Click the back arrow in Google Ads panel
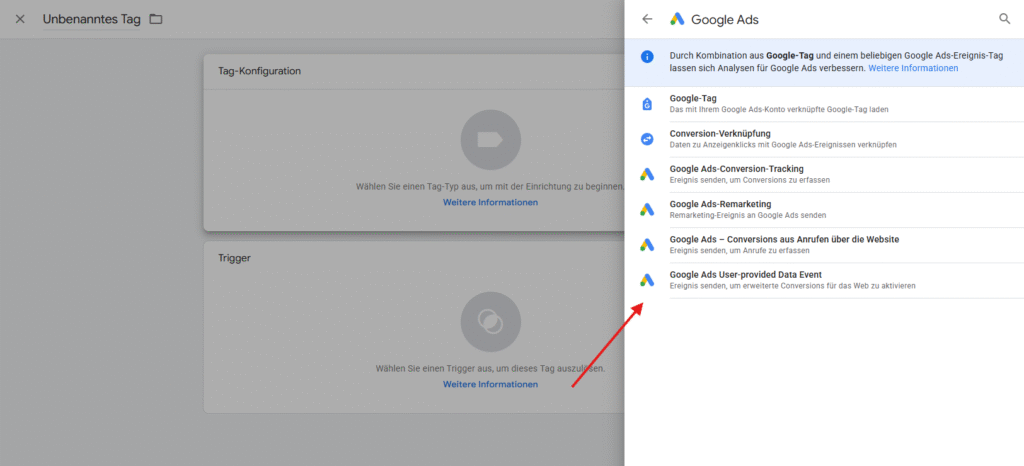The width and height of the screenshot is (1024, 466). (x=647, y=19)
